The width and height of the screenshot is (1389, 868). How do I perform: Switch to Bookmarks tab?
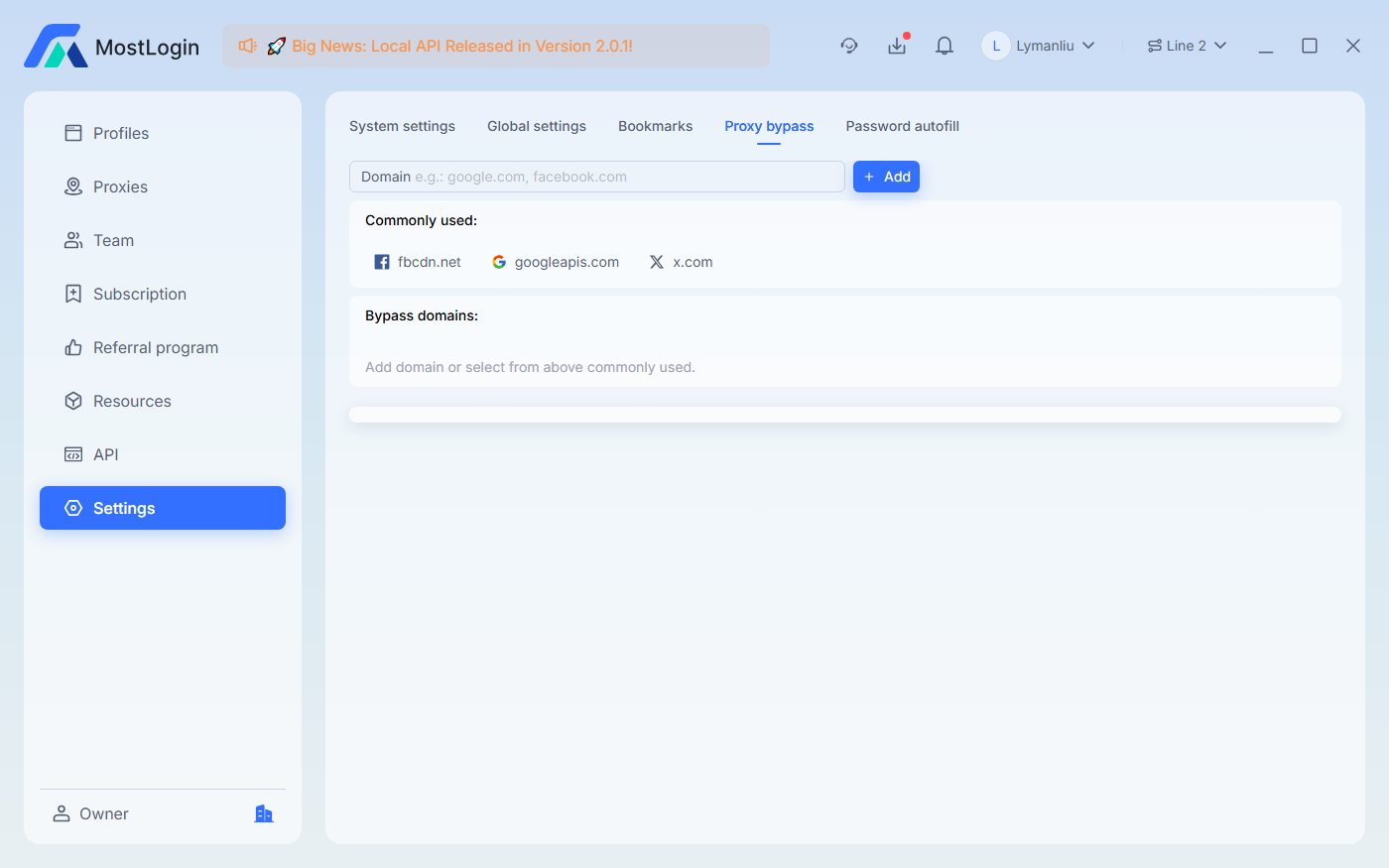pyautogui.click(x=656, y=126)
